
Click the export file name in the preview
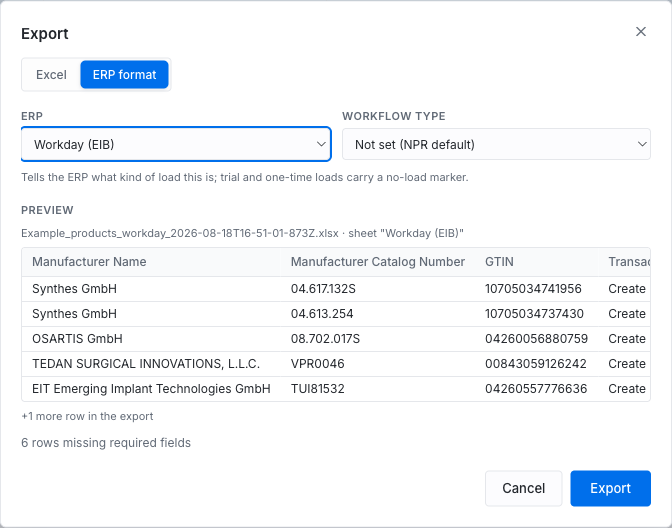tap(180, 234)
